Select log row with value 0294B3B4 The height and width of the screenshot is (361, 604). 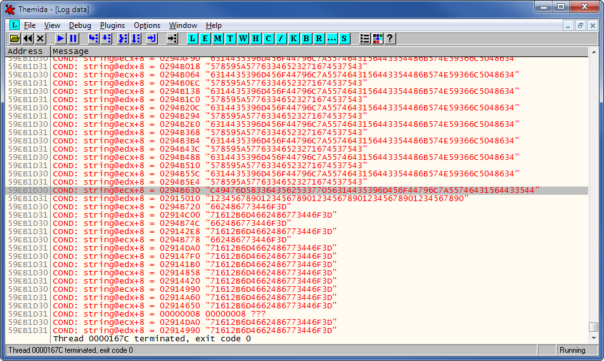[297, 141]
